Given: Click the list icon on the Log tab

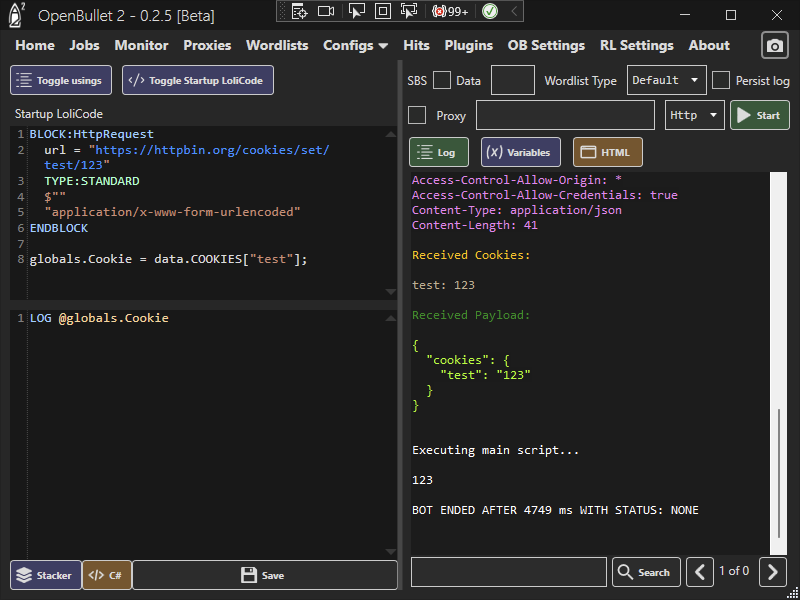Looking at the screenshot, I should (424, 152).
